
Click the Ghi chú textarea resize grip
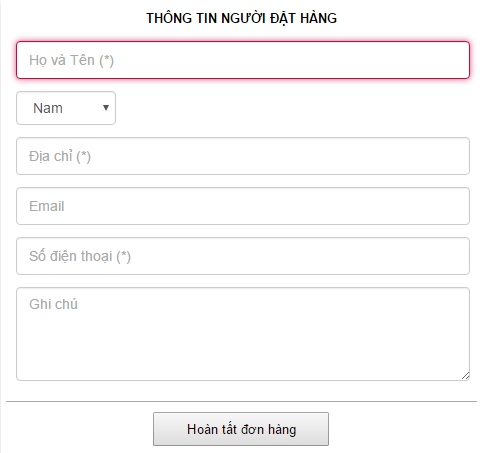pos(465,376)
